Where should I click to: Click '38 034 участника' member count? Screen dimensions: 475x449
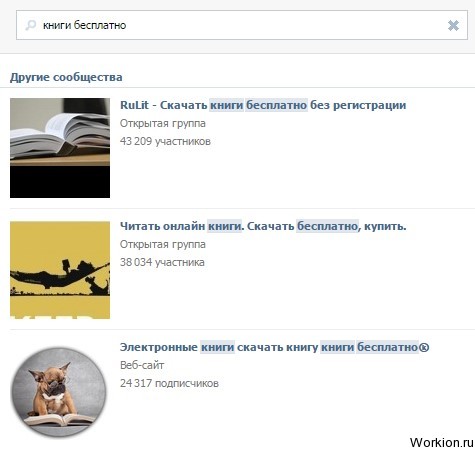[162, 262]
